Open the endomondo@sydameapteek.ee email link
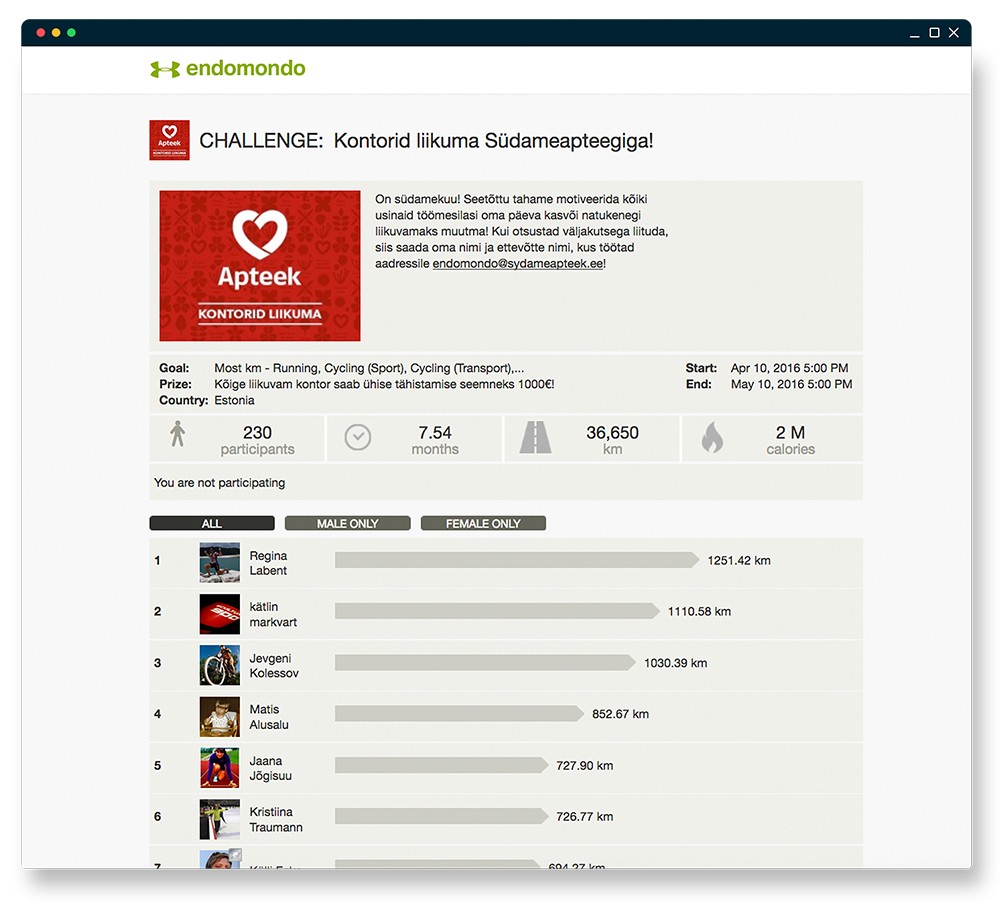The height and width of the screenshot is (912, 1000). coord(518,263)
